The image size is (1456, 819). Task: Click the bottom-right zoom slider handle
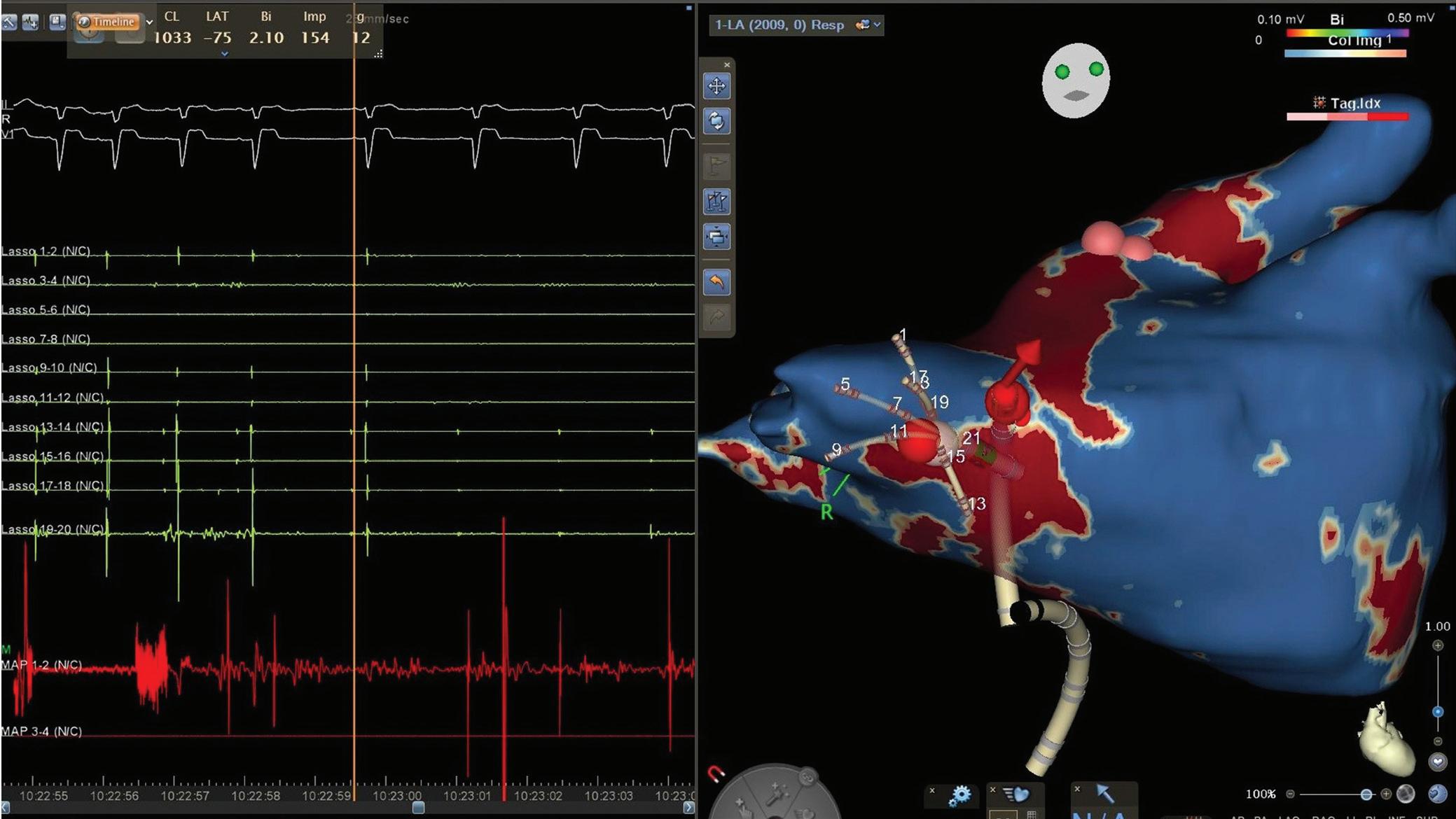(1366, 794)
